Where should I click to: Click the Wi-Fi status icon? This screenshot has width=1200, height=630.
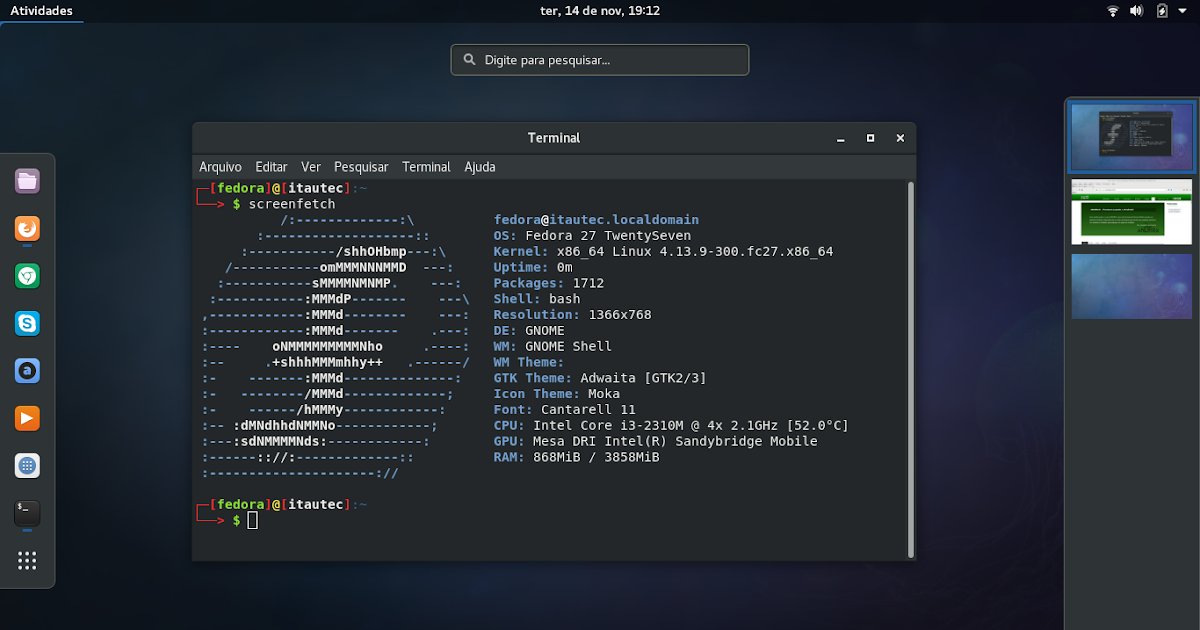[x=1113, y=11]
